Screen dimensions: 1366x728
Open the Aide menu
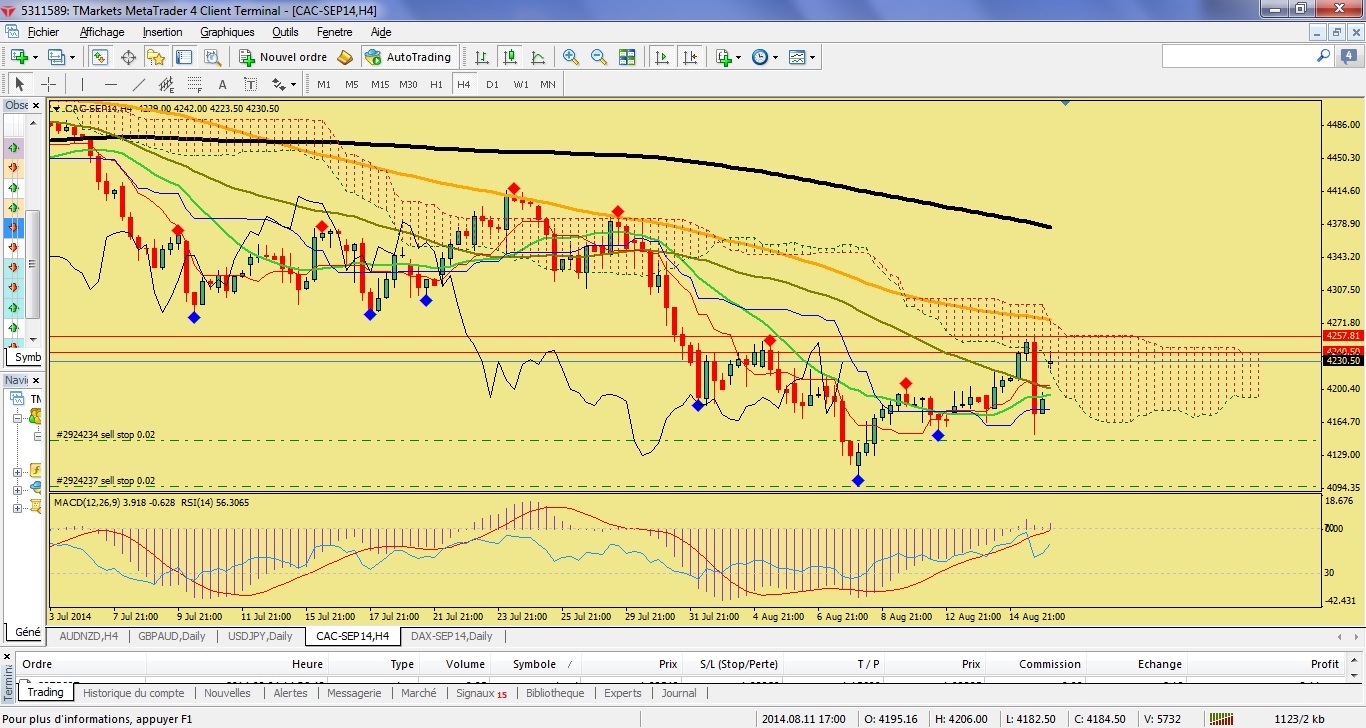381,32
